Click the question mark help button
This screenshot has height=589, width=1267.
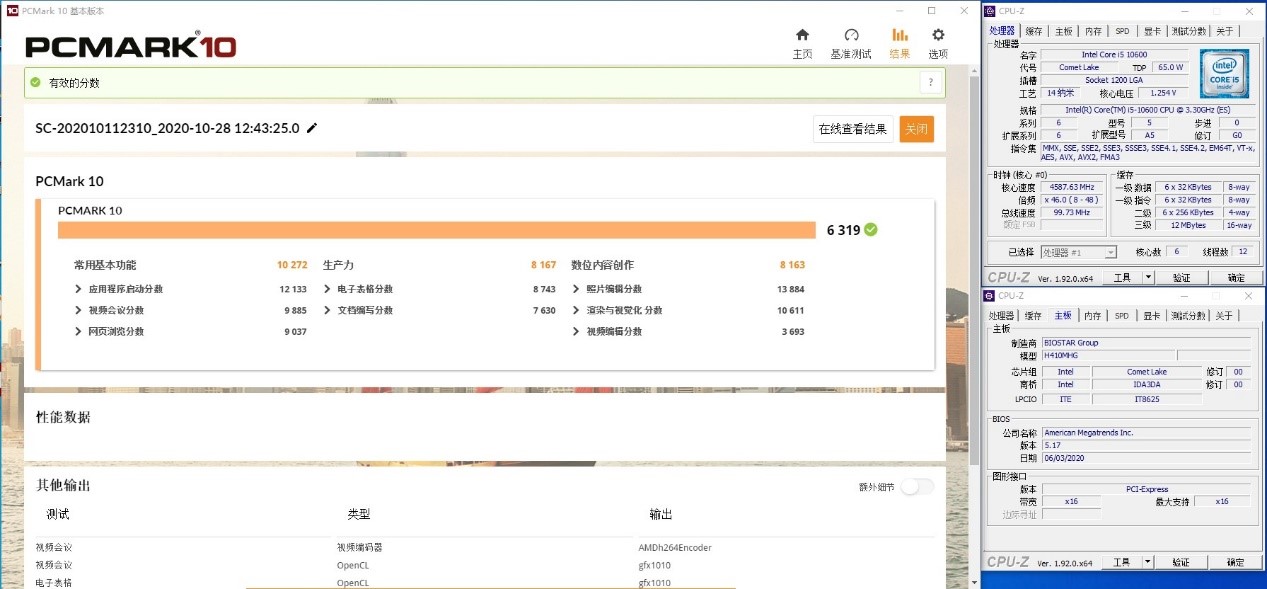click(x=931, y=83)
